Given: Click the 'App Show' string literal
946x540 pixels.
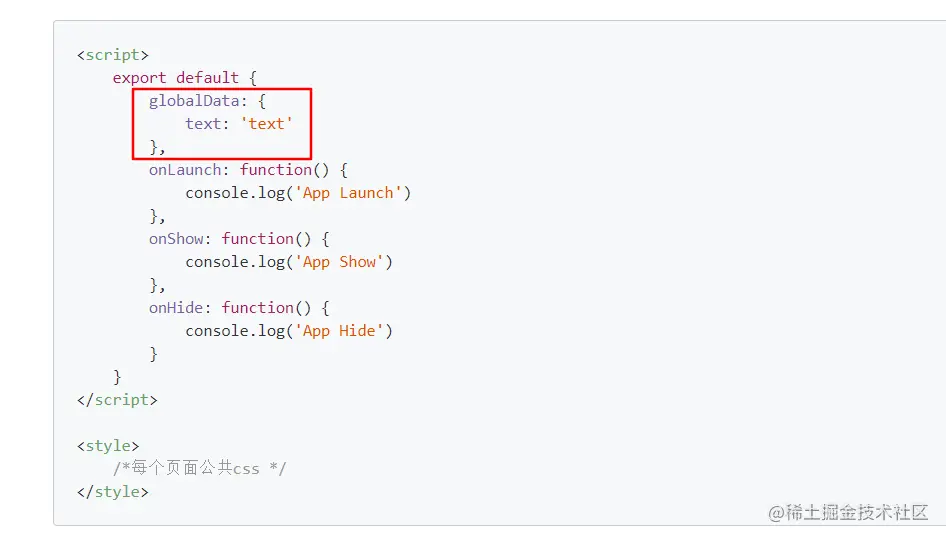Looking at the screenshot, I should tap(339, 262).
